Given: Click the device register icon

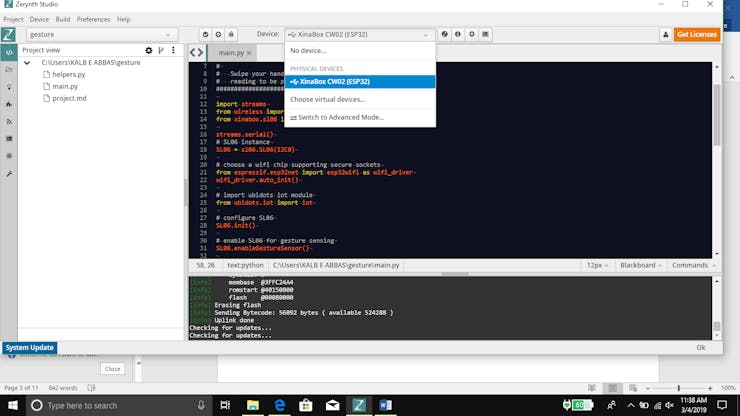Looking at the screenshot, I should 471,34.
